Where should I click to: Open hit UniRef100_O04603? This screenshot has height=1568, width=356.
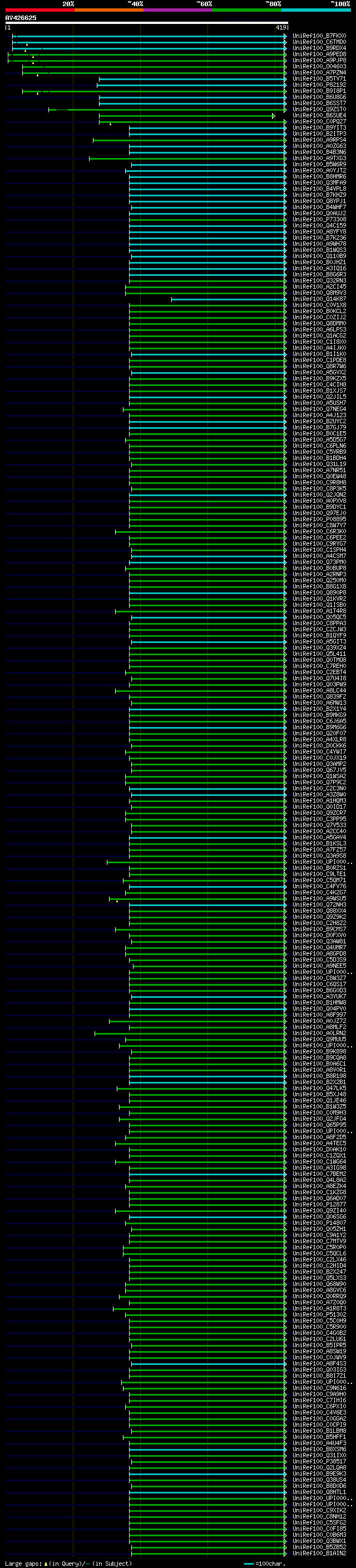[319, 66]
